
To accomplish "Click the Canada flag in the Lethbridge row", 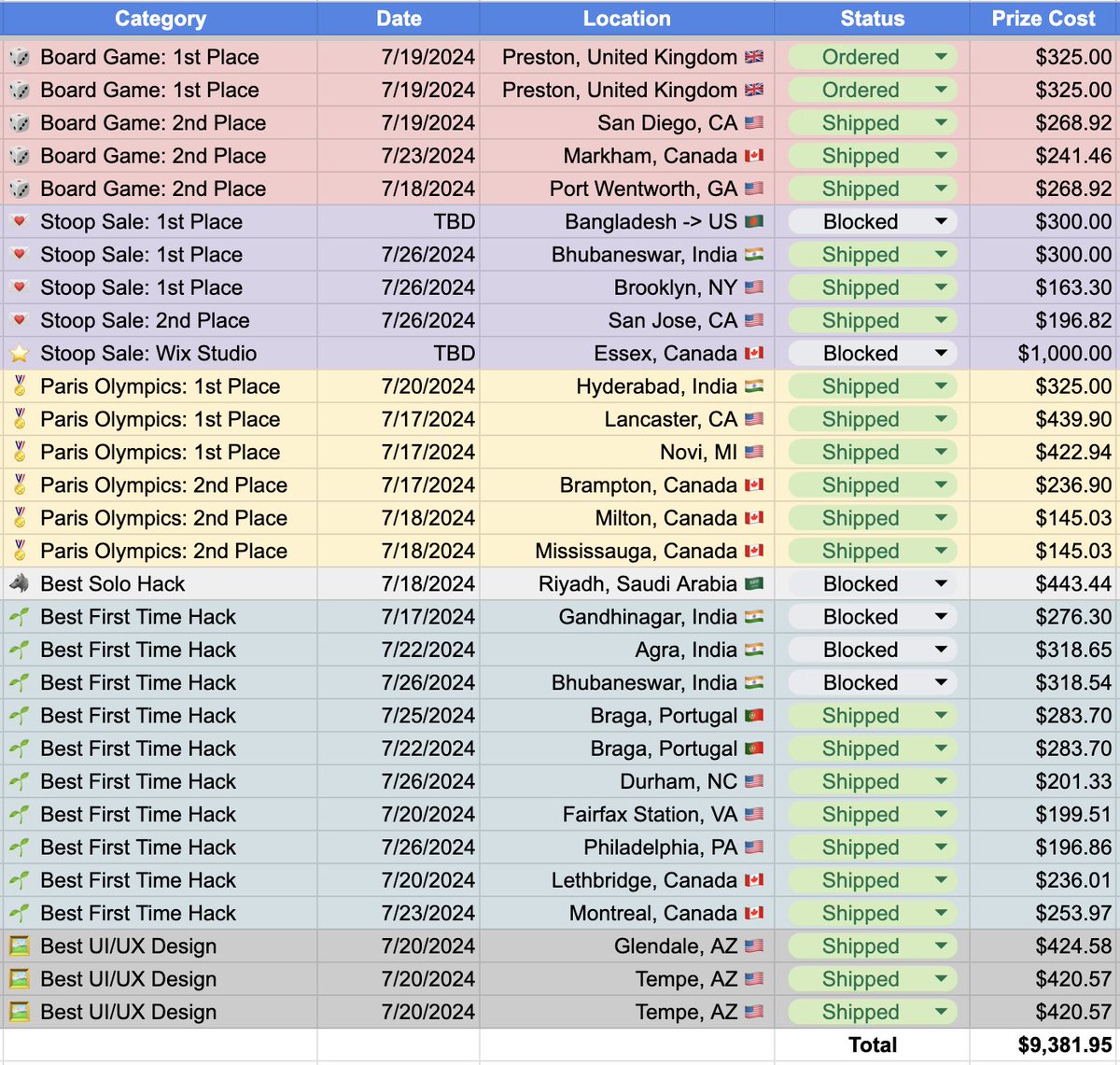I will click(x=754, y=880).
